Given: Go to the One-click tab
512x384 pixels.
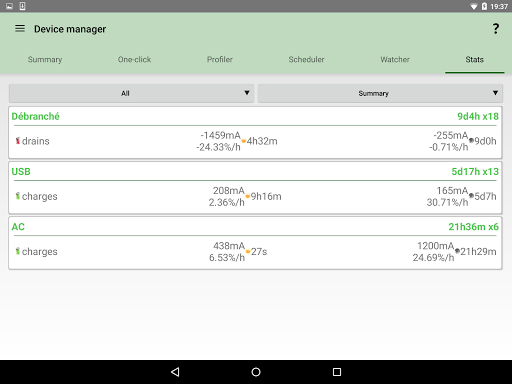Looking at the screenshot, I should pos(134,59).
